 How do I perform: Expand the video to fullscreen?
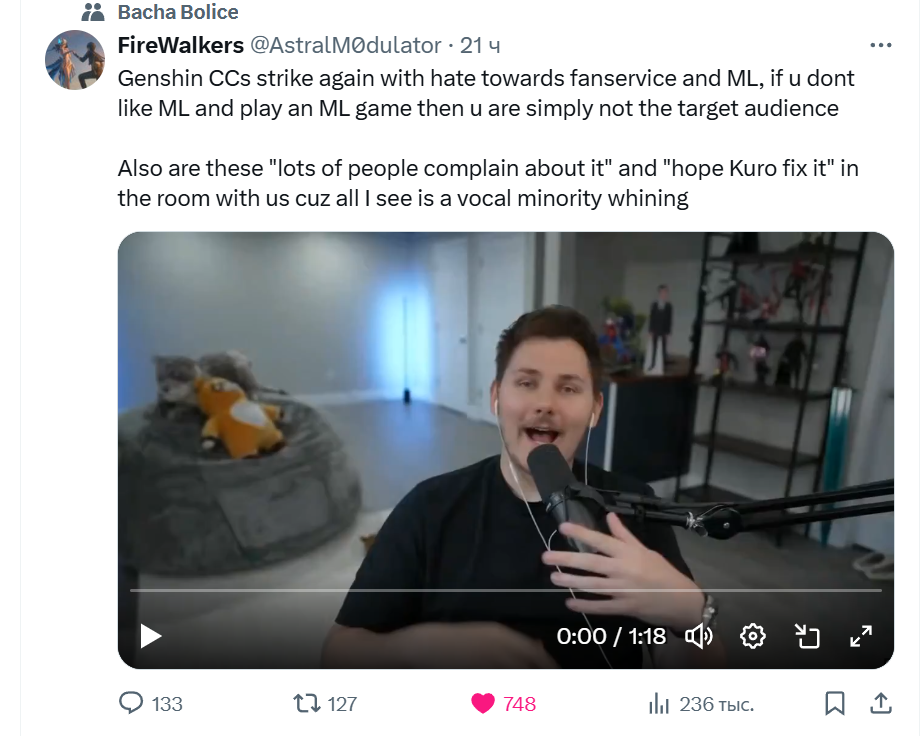(861, 636)
